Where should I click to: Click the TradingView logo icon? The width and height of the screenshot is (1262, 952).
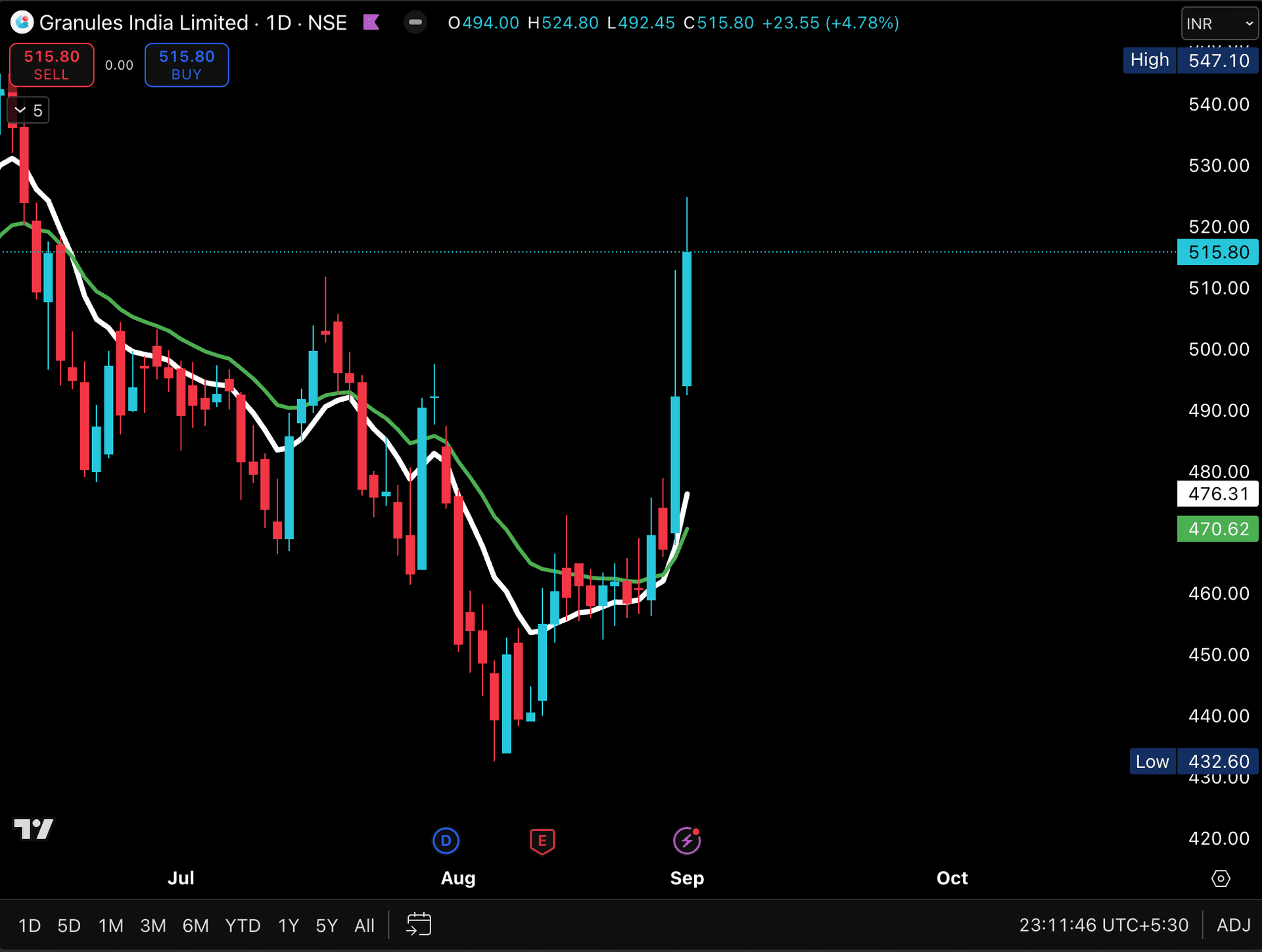34,828
